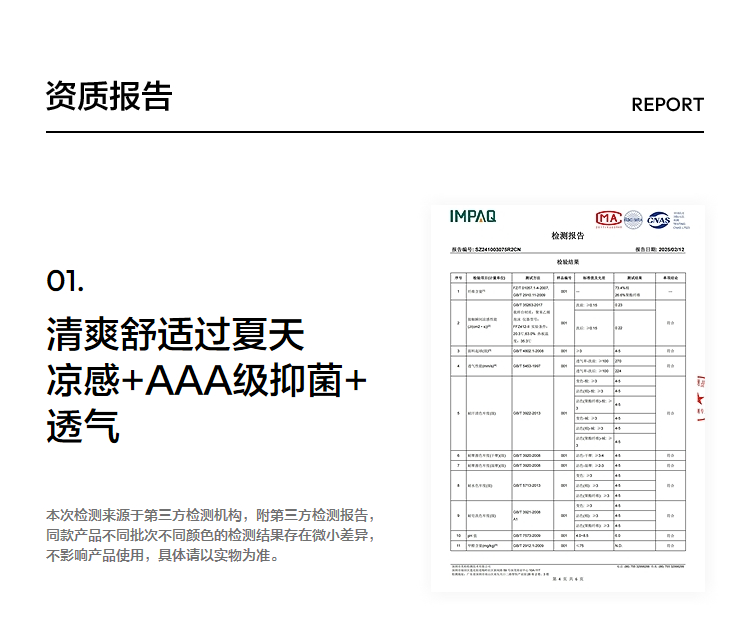Click the page number footer of report
This screenshot has height=627, width=750.
pos(566,579)
